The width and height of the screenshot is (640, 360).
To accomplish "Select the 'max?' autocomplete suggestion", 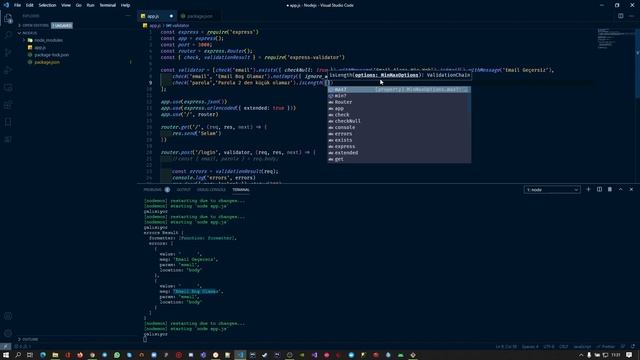I will point(399,89).
